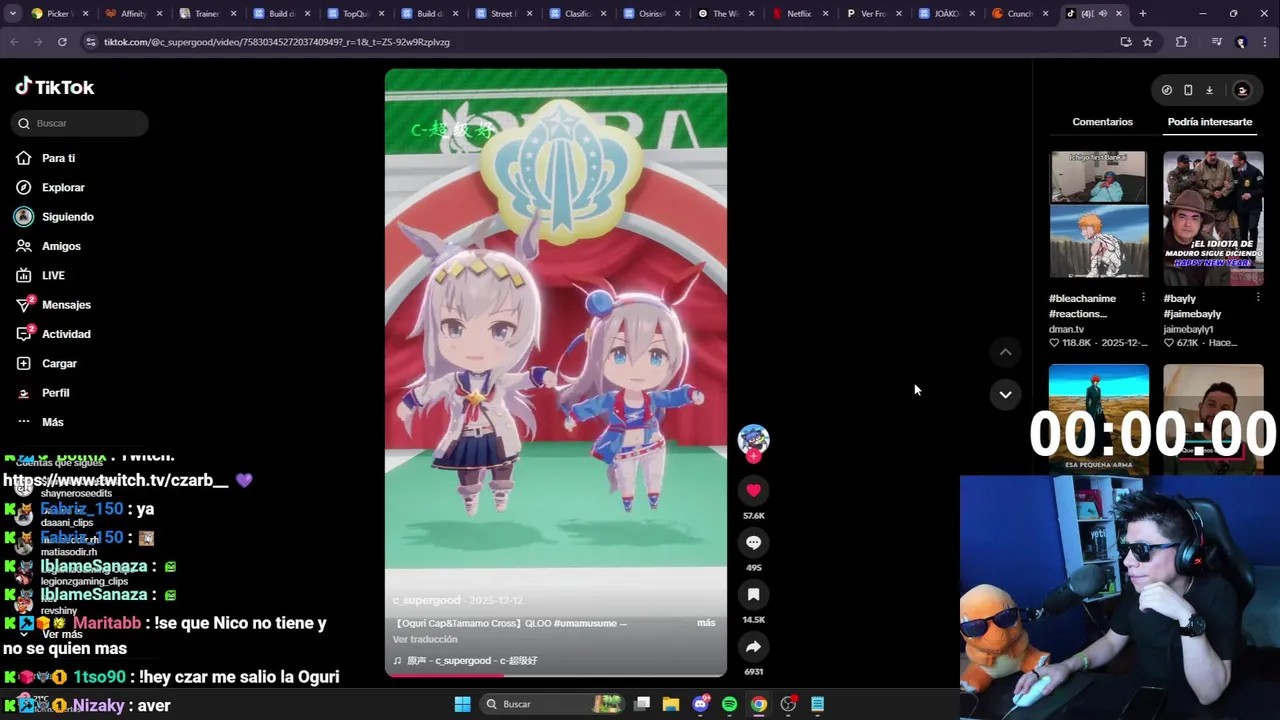This screenshot has height=720, width=1280.
Task: Open the comments bubble showing 495
Action: [753, 542]
